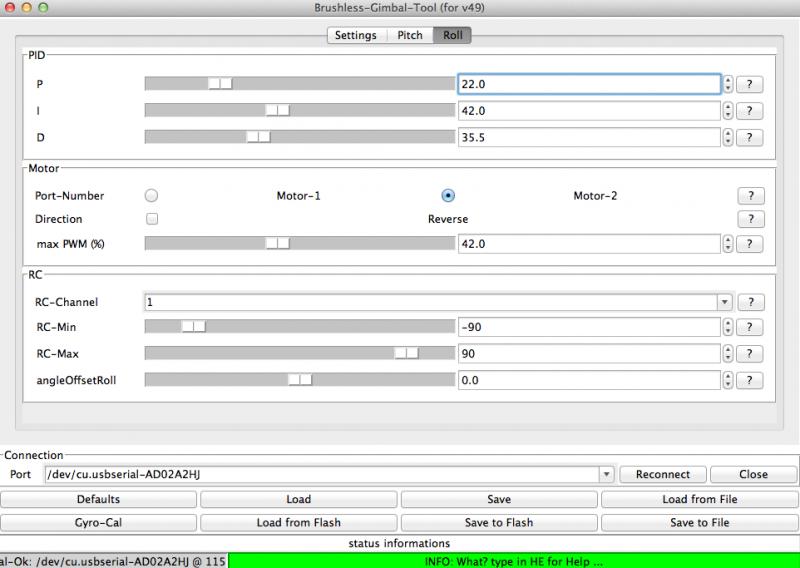Screen dimensions: 800x568
Task: Show help for angleOffsetRoll
Action: coord(749,380)
